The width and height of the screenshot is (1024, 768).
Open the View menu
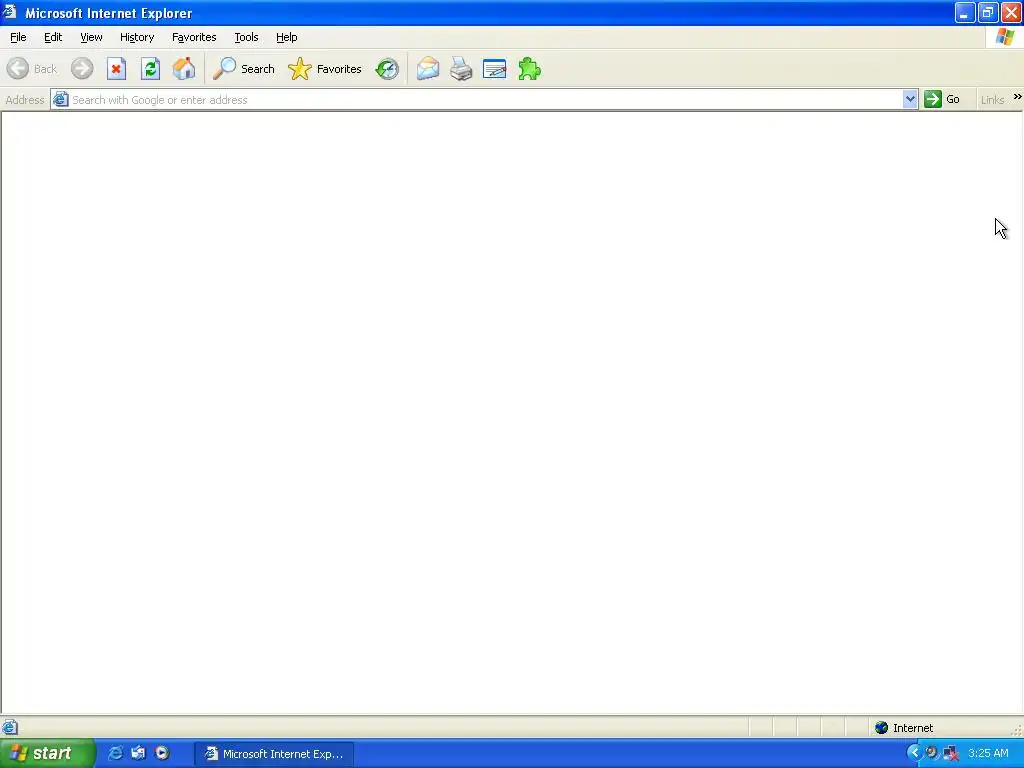91,37
